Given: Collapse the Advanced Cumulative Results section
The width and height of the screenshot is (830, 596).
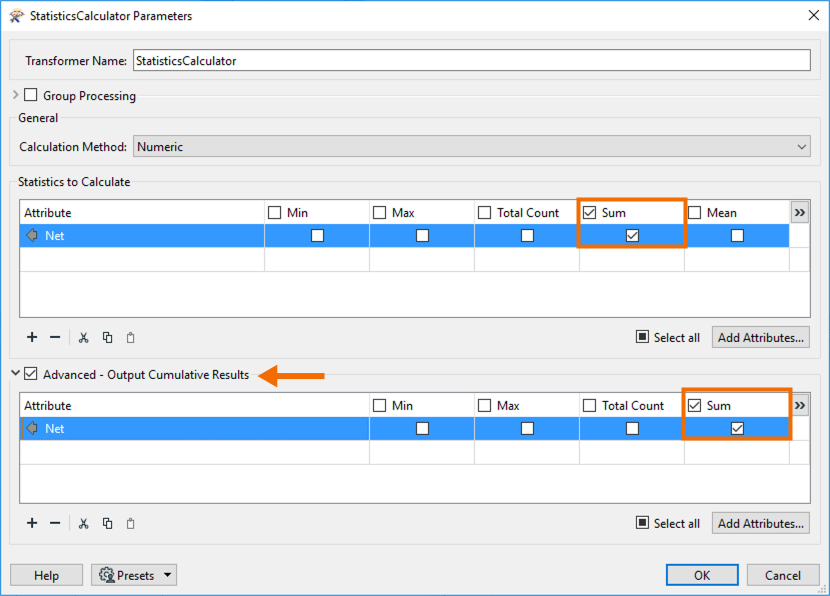Looking at the screenshot, I should (15, 373).
